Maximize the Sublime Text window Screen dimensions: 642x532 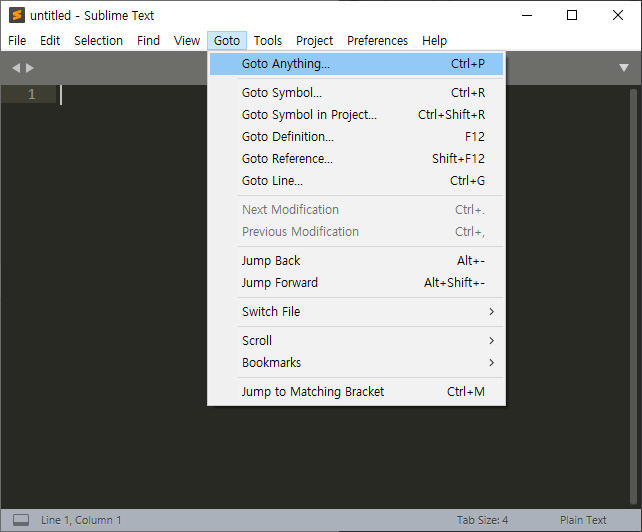point(572,16)
